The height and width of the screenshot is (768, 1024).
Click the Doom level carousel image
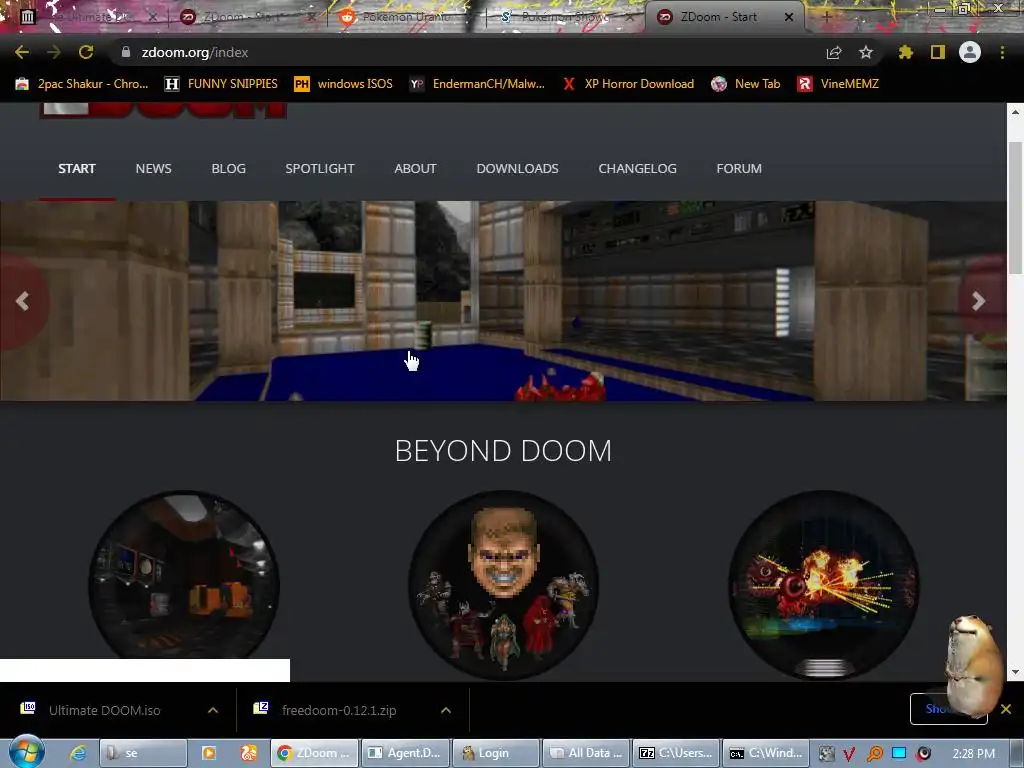click(x=503, y=300)
